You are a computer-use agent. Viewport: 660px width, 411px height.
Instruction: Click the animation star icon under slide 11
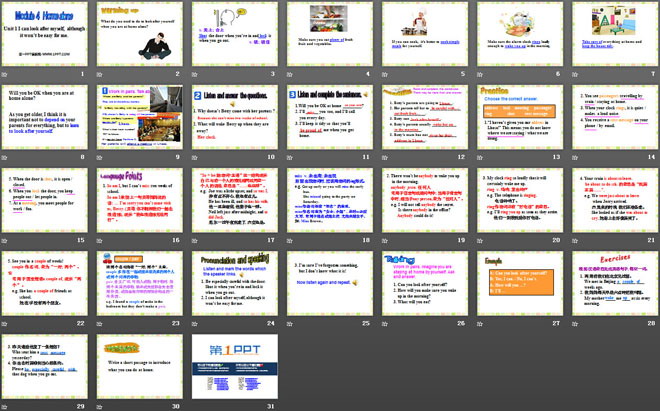coord(290,157)
